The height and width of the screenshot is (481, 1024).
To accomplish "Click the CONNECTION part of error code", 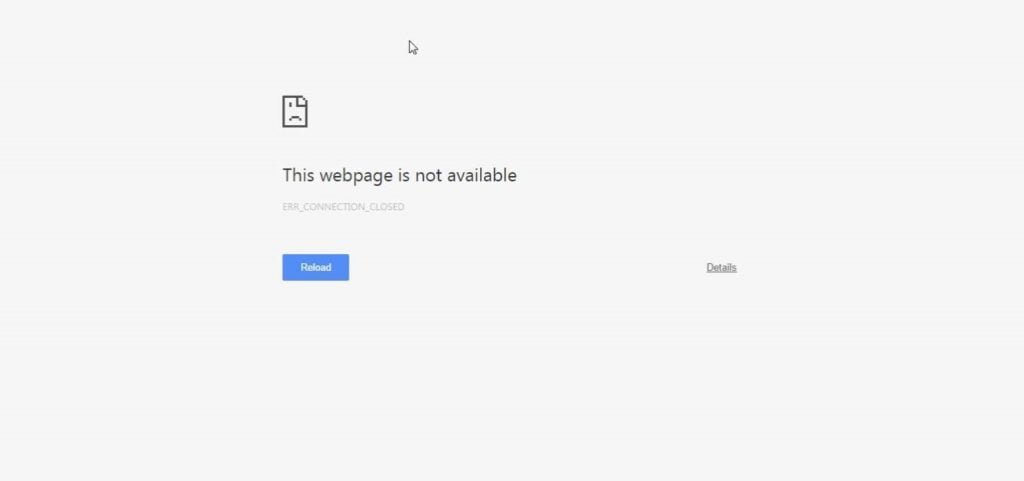I will click(333, 207).
